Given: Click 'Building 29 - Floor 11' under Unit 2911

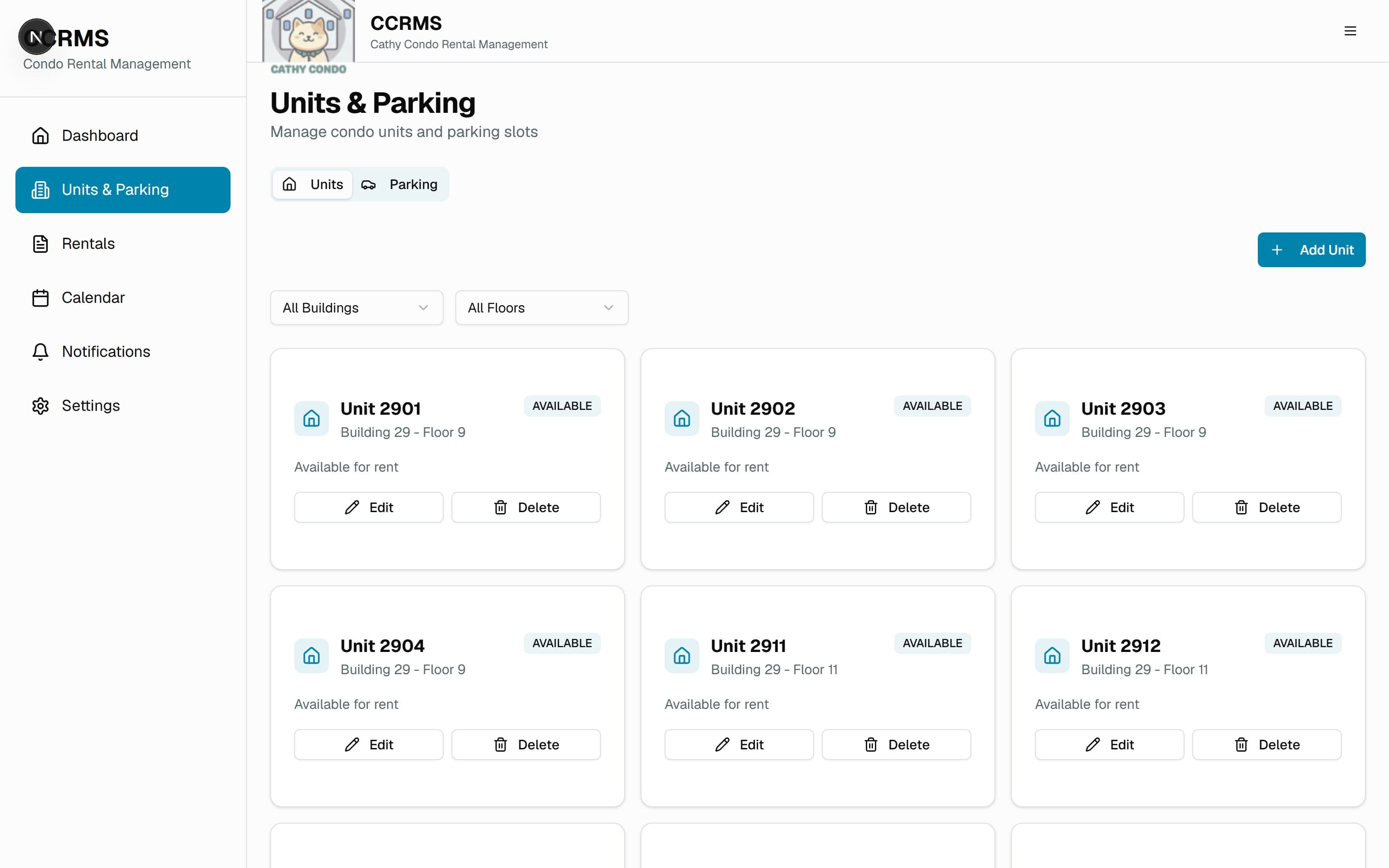Looking at the screenshot, I should (x=774, y=669).
